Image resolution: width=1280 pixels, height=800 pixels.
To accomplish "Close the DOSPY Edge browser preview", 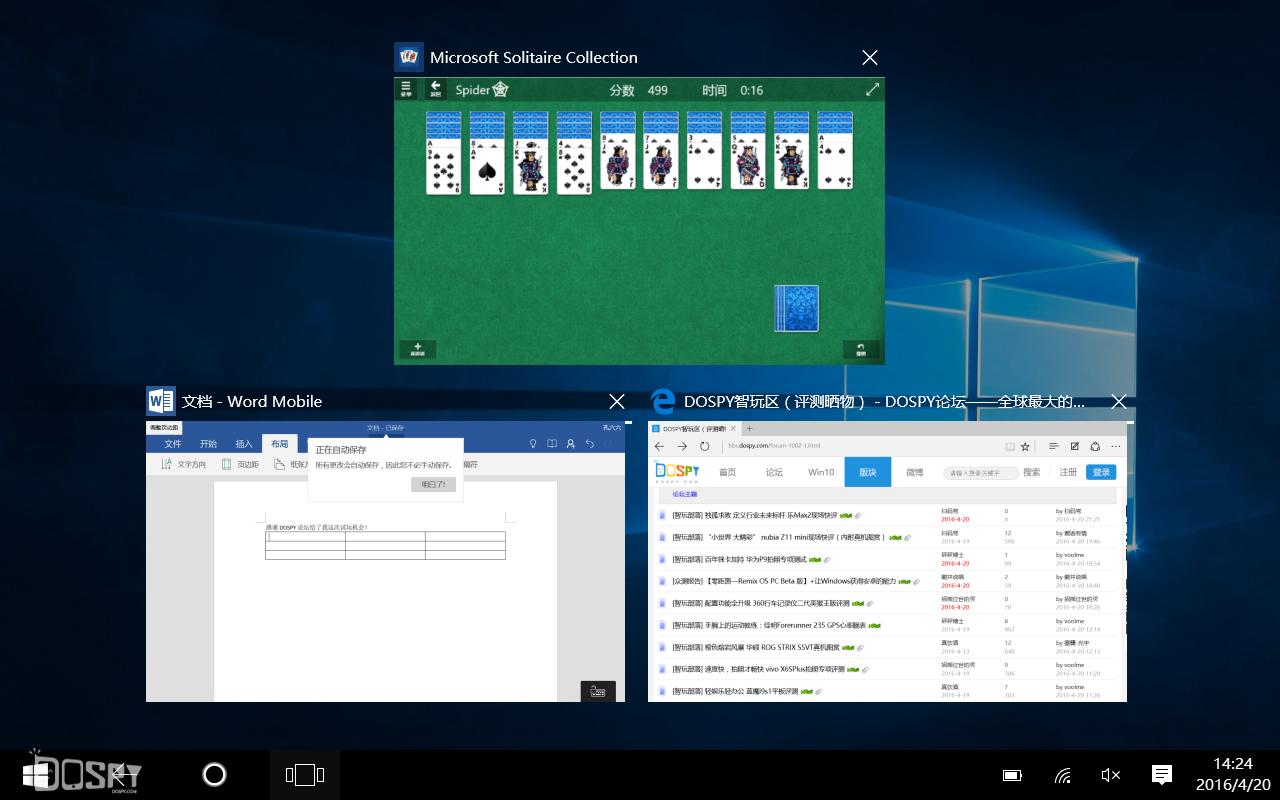I will (1119, 401).
